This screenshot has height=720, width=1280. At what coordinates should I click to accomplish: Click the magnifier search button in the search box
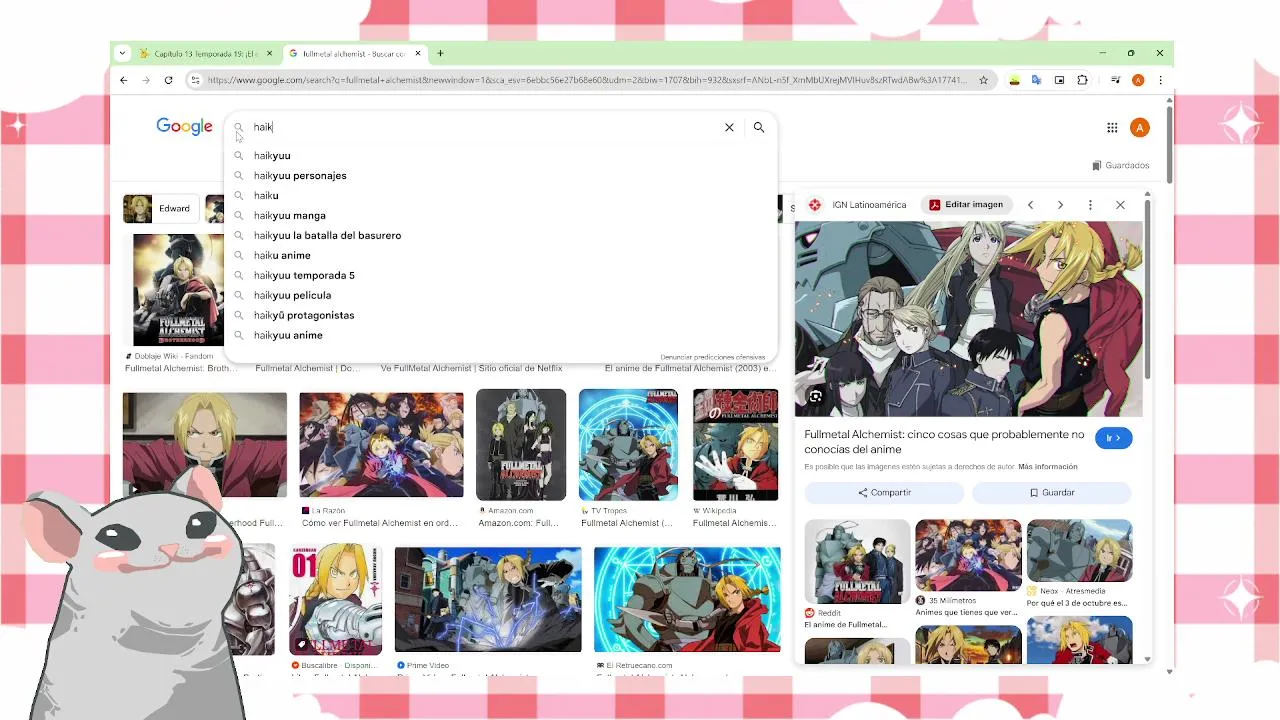[x=759, y=127]
